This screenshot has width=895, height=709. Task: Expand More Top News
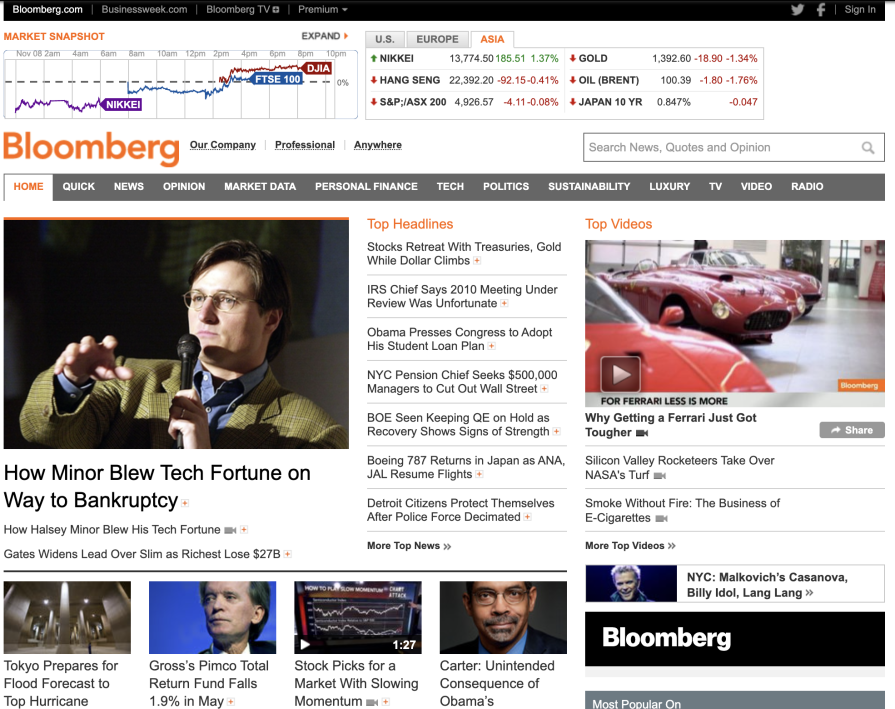point(409,546)
